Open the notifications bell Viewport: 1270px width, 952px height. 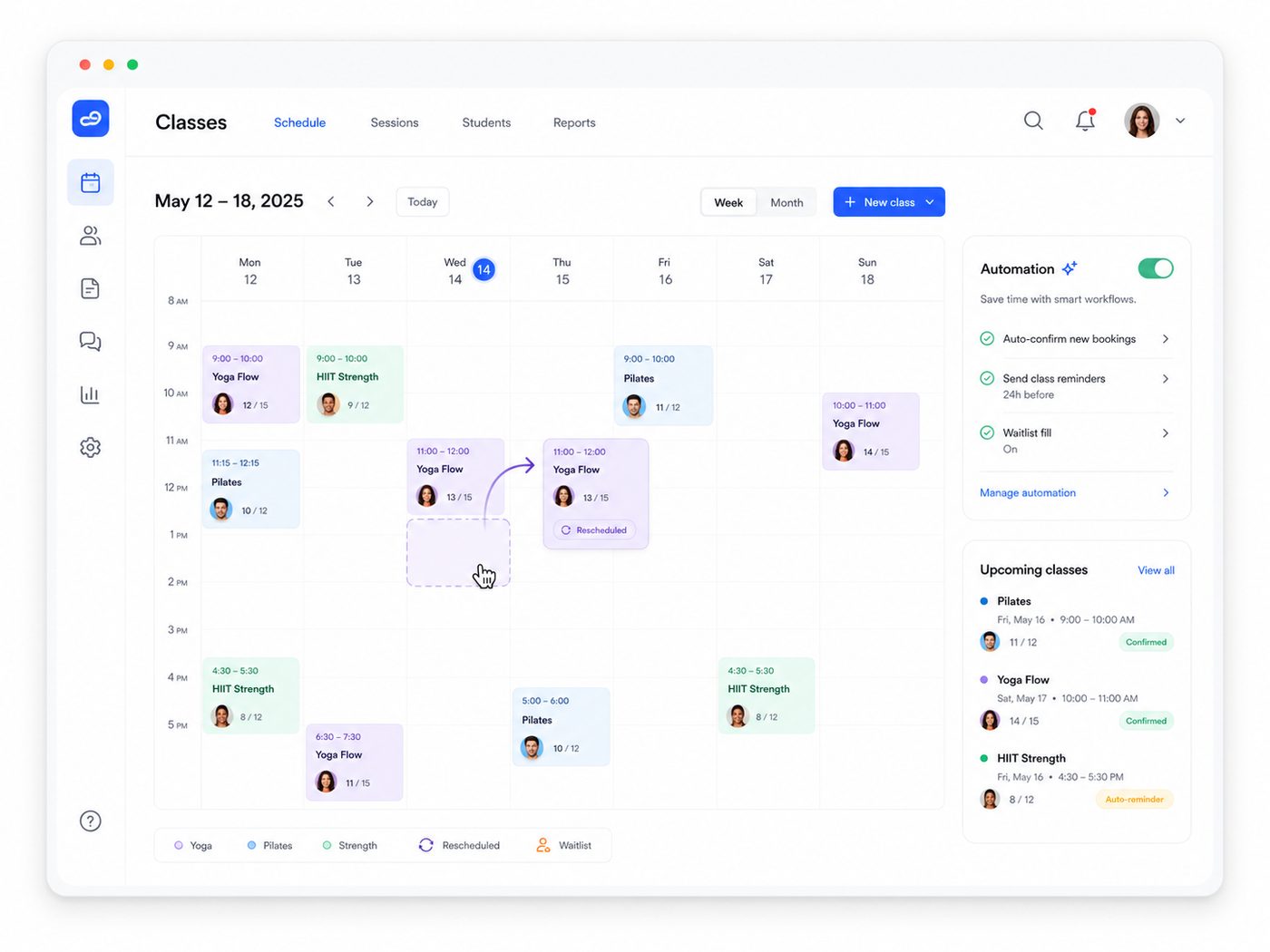1085,121
